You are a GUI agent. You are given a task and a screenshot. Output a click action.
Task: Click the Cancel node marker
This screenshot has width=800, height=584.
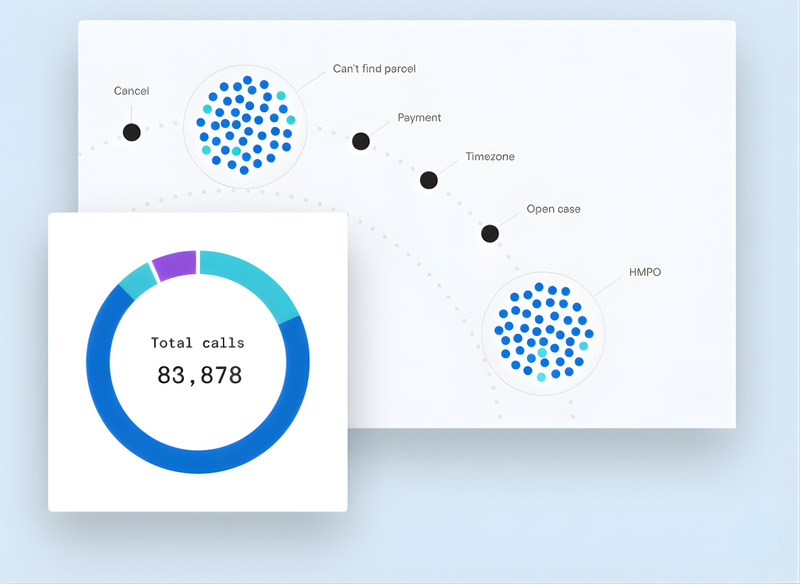(131, 131)
